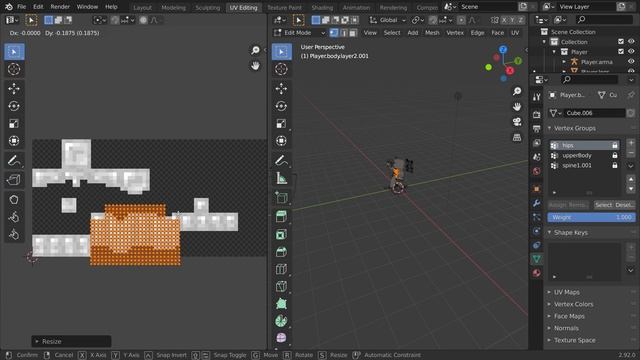Select the Grab tool in UV editor

pyautogui.click(x=14, y=200)
